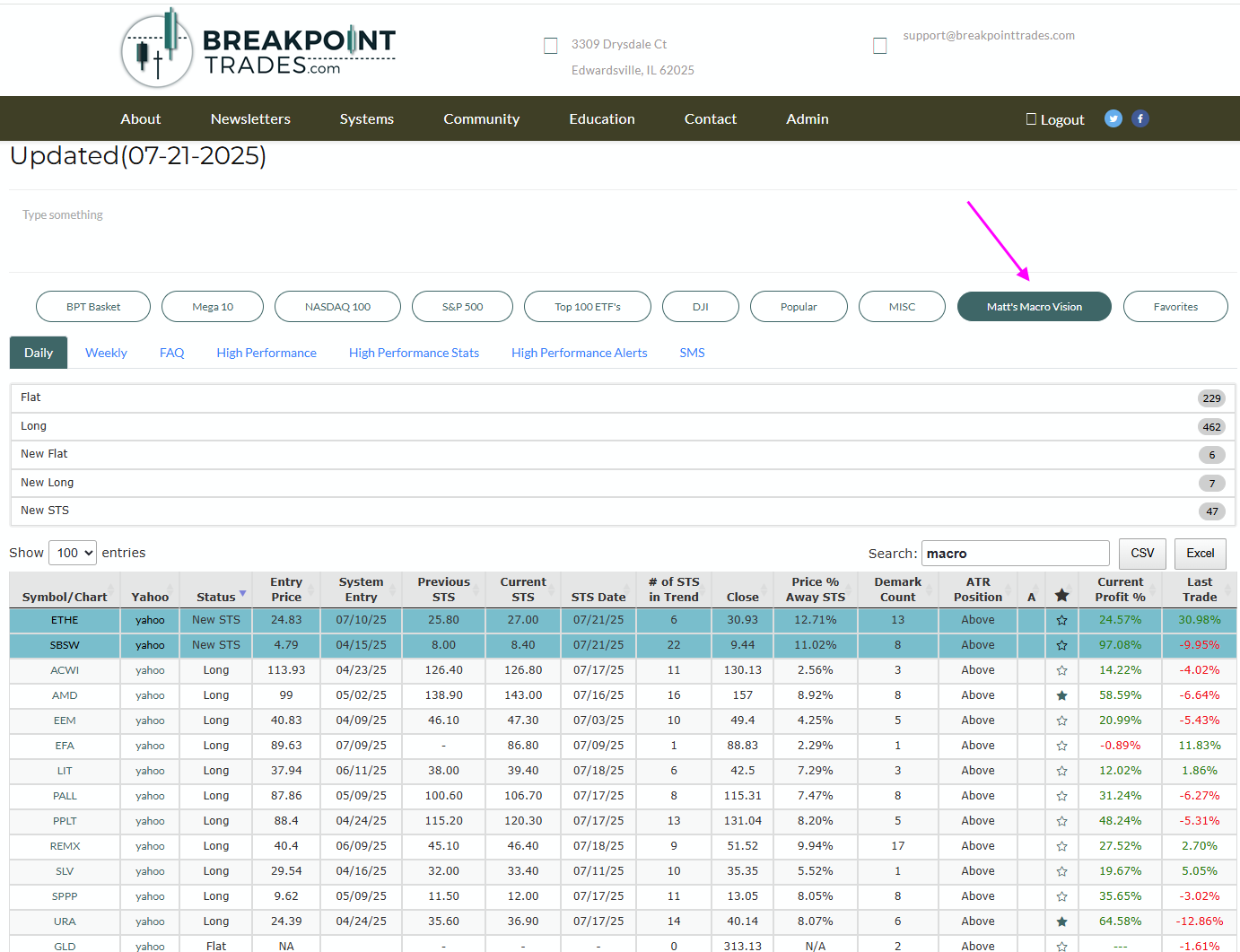Select the Top 100 ETF's button

coord(588,306)
